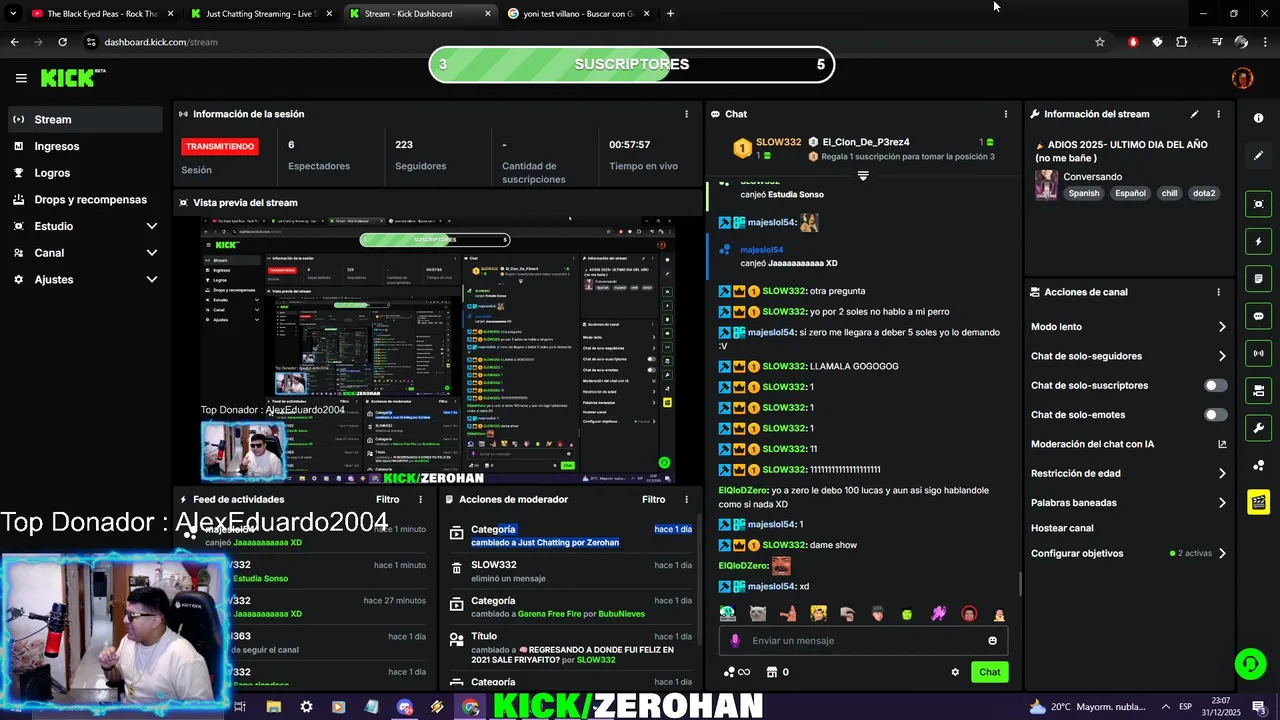Open Filtro in Acciones de moderador
The height and width of the screenshot is (720, 1280).
(653, 499)
